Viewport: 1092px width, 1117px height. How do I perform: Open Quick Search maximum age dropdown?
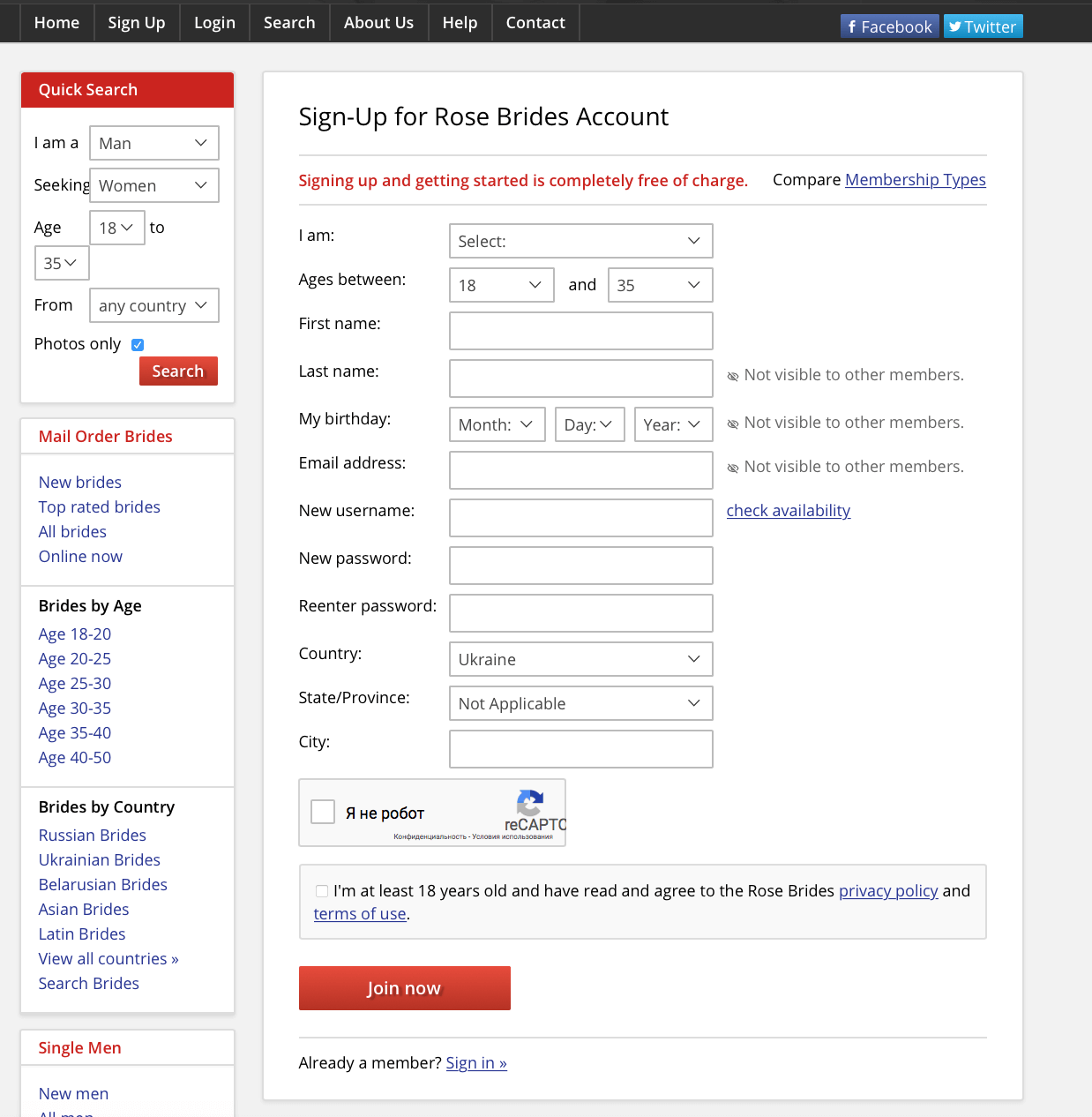[x=62, y=263]
